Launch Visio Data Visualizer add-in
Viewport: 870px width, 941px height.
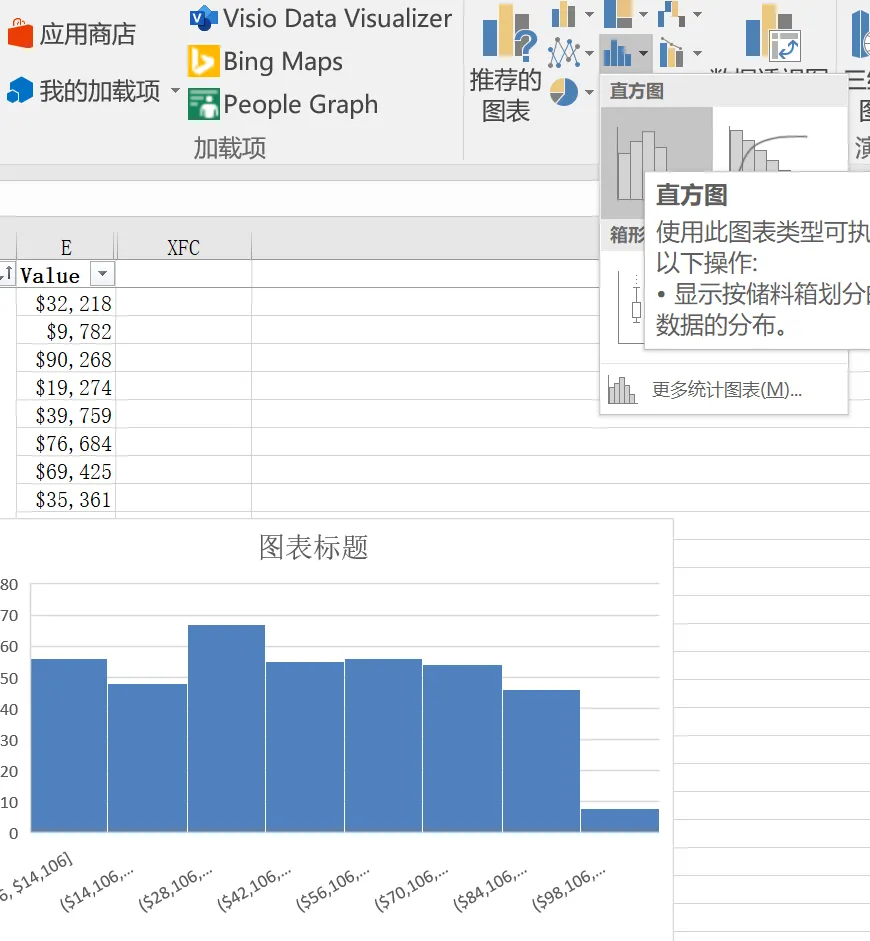tap(320, 18)
